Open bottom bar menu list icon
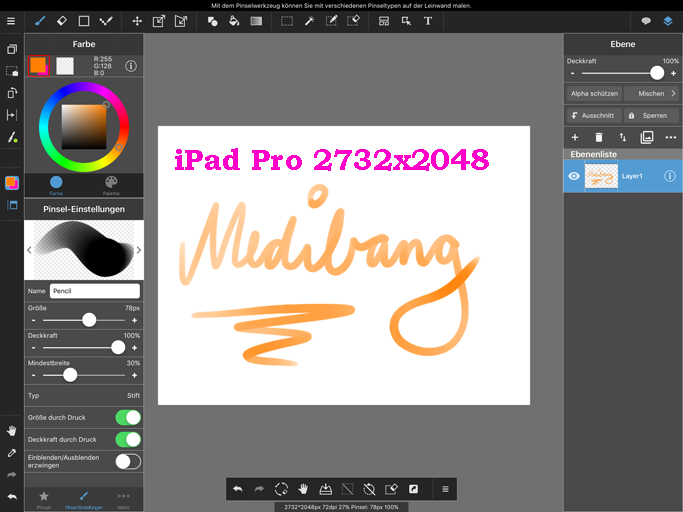 coord(445,489)
